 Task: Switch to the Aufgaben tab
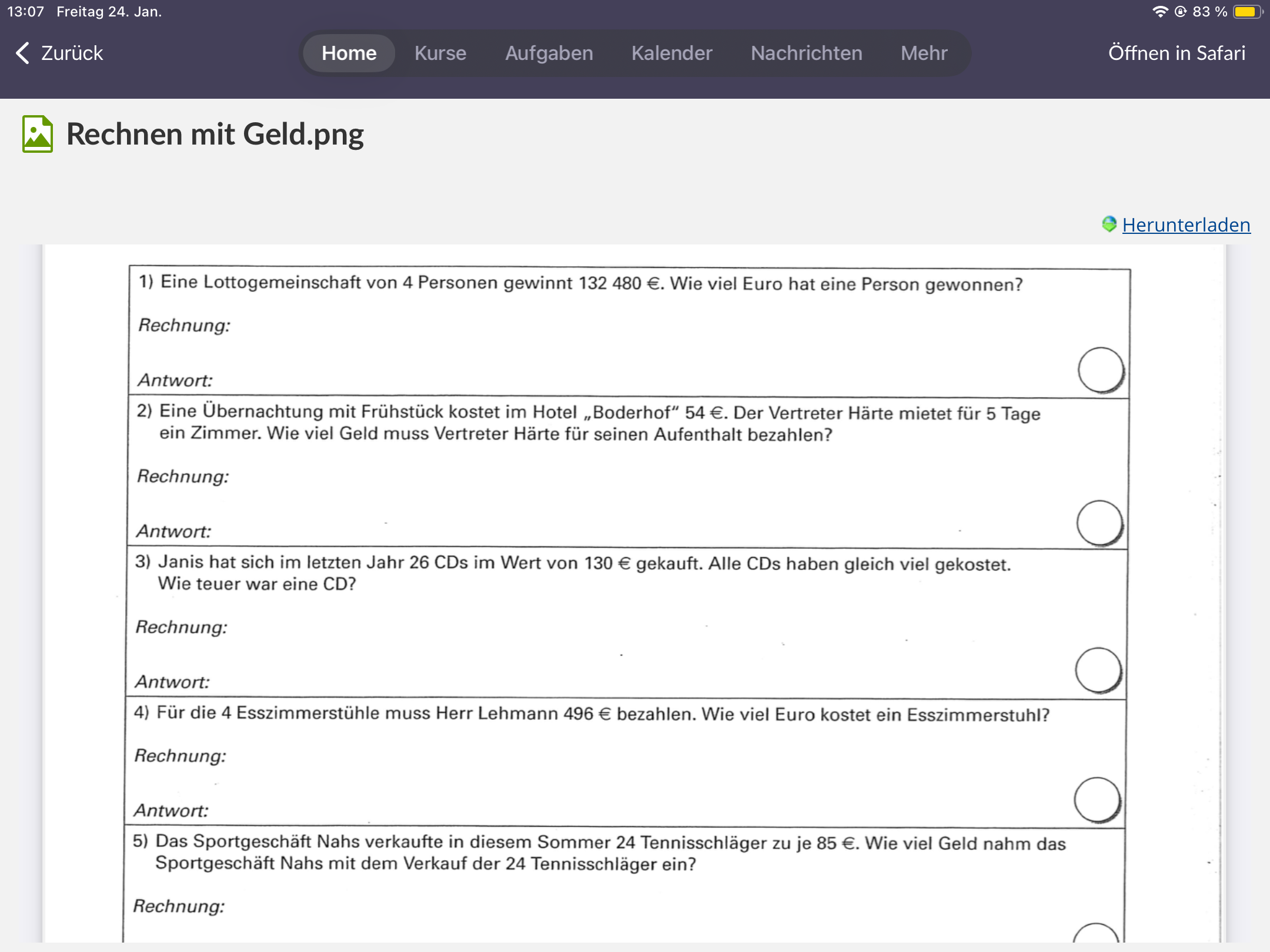tap(549, 53)
